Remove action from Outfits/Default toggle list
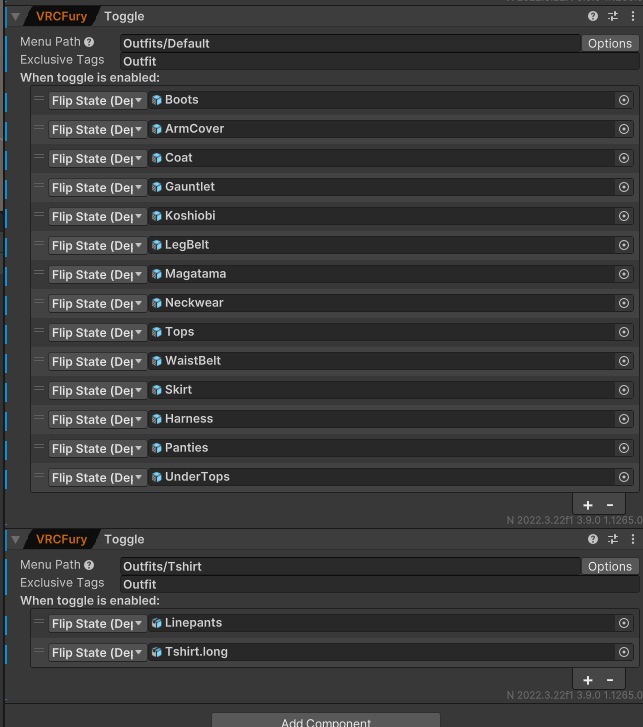Image resolution: width=643 pixels, height=727 pixels. click(x=610, y=505)
